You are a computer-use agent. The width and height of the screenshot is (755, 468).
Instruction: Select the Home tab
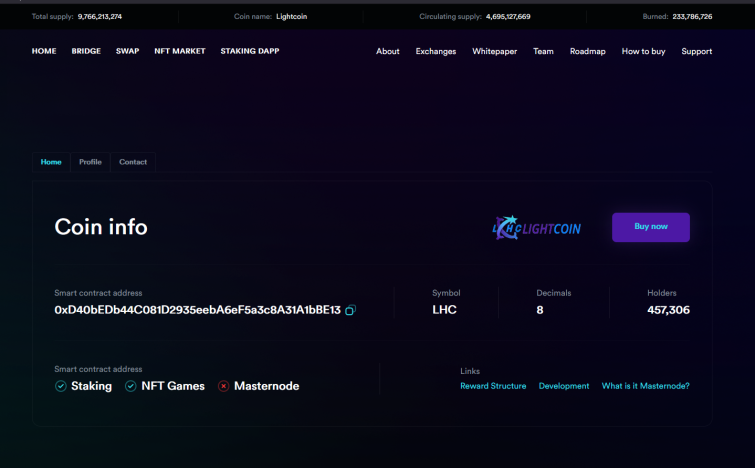[51, 162]
